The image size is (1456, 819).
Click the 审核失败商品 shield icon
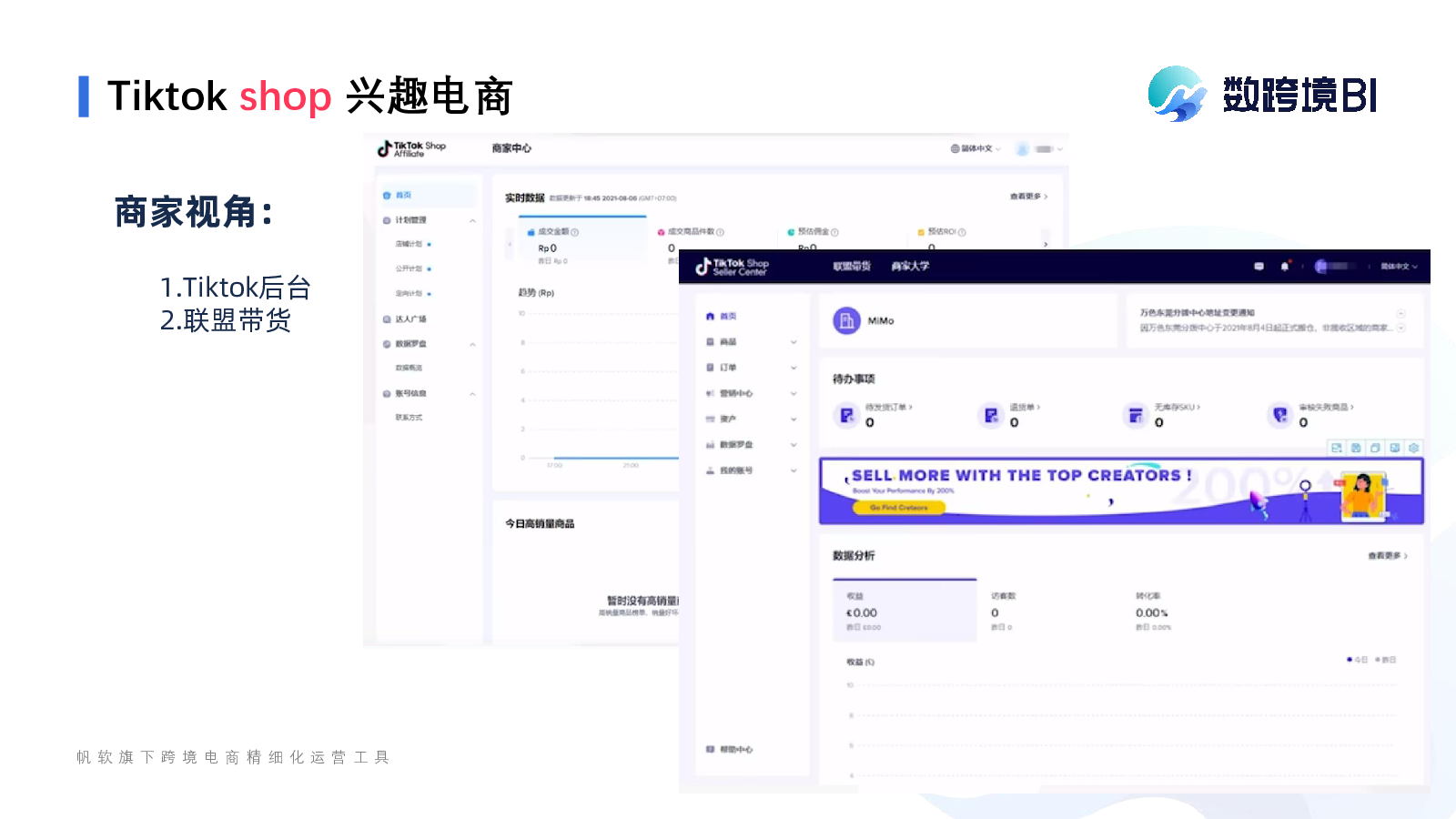[x=1280, y=416]
